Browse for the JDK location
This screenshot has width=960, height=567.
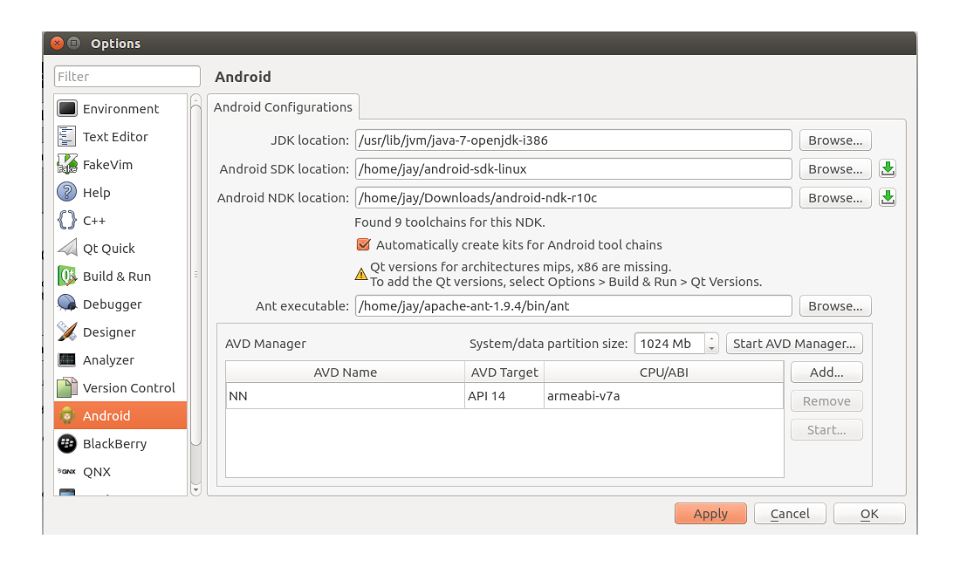tap(835, 140)
